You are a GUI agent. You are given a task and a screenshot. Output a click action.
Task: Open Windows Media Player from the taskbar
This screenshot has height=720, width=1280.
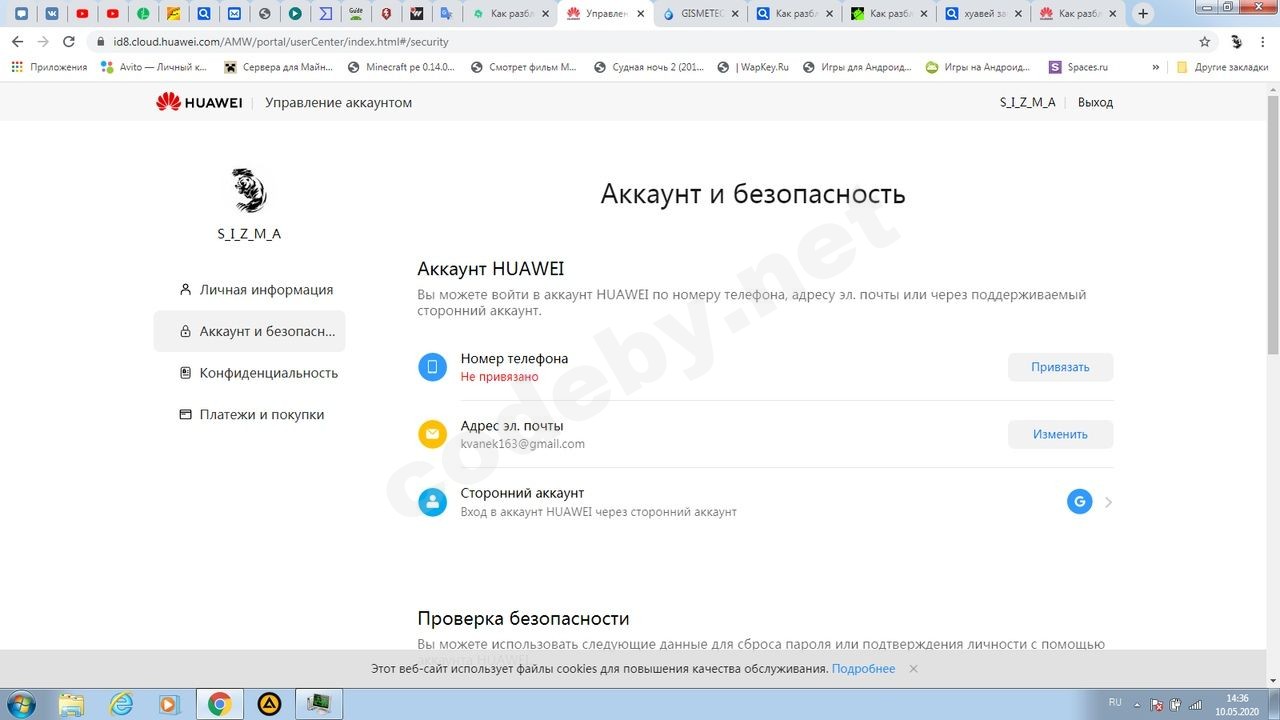coord(169,704)
